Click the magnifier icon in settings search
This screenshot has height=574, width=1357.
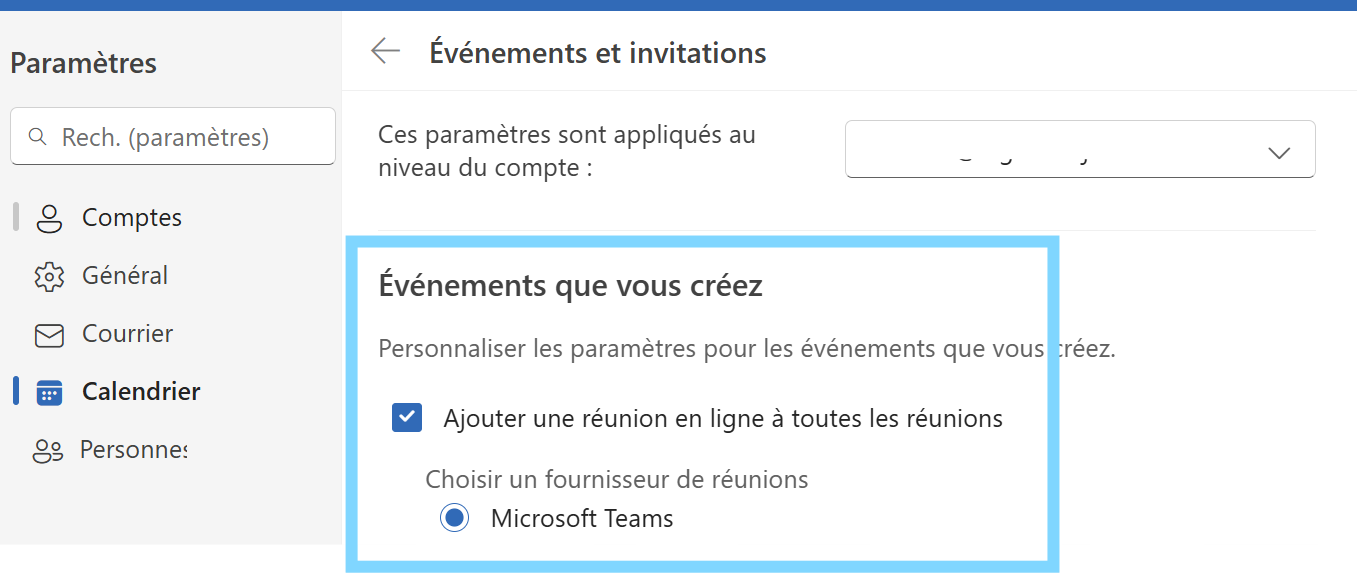(x=38, y=137)
